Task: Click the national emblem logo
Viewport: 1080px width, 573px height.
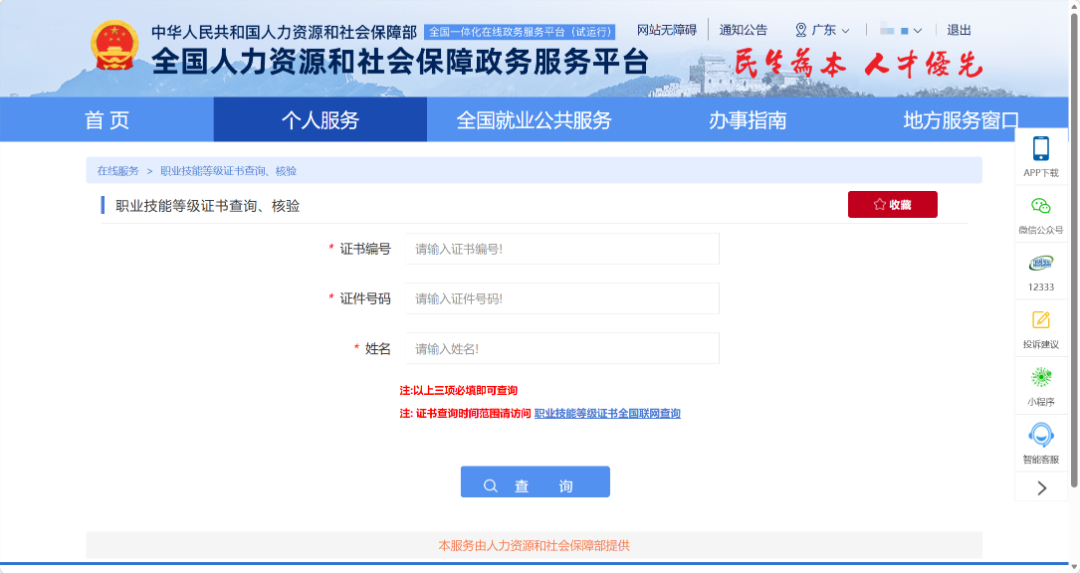Action: pos(115,47)
